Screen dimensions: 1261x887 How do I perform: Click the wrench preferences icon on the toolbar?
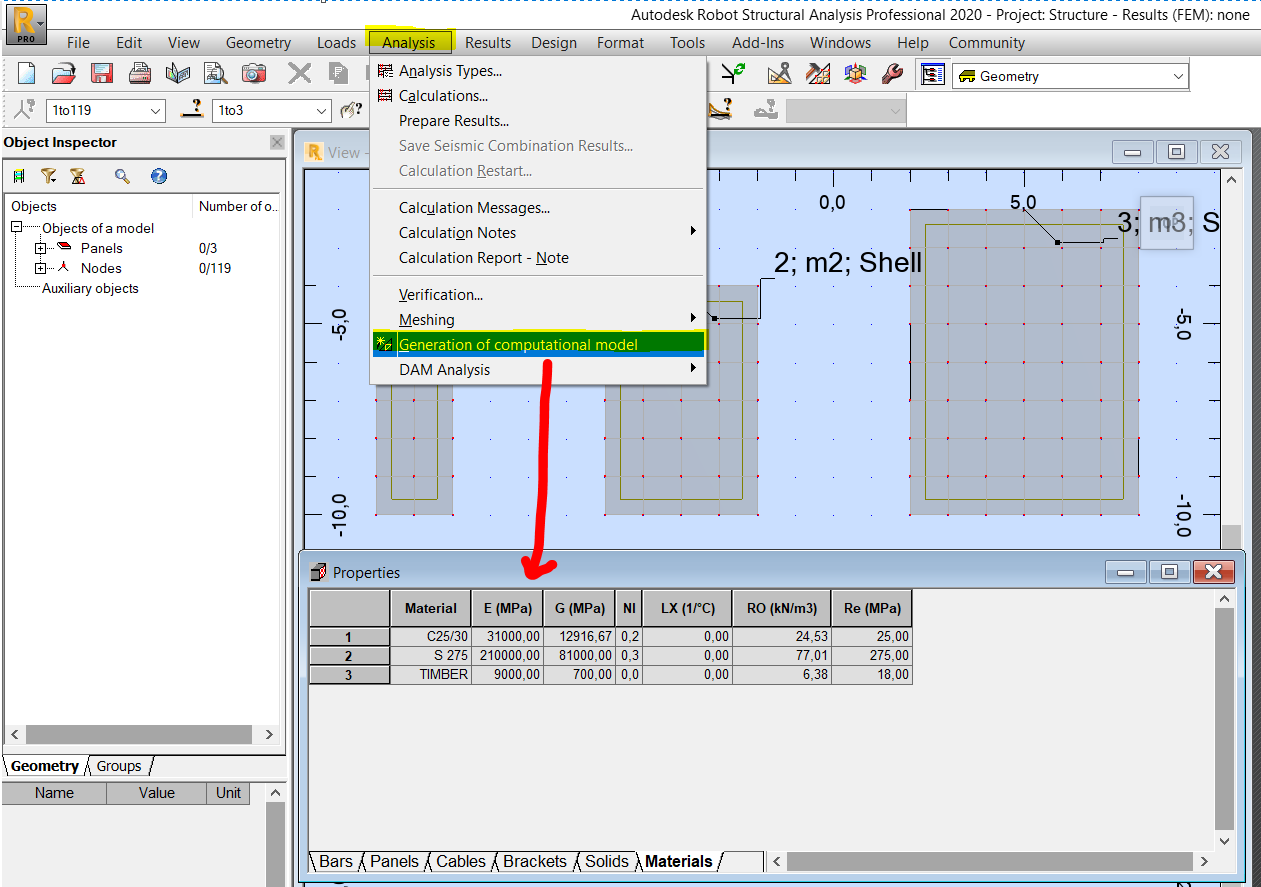click(892, 73)
